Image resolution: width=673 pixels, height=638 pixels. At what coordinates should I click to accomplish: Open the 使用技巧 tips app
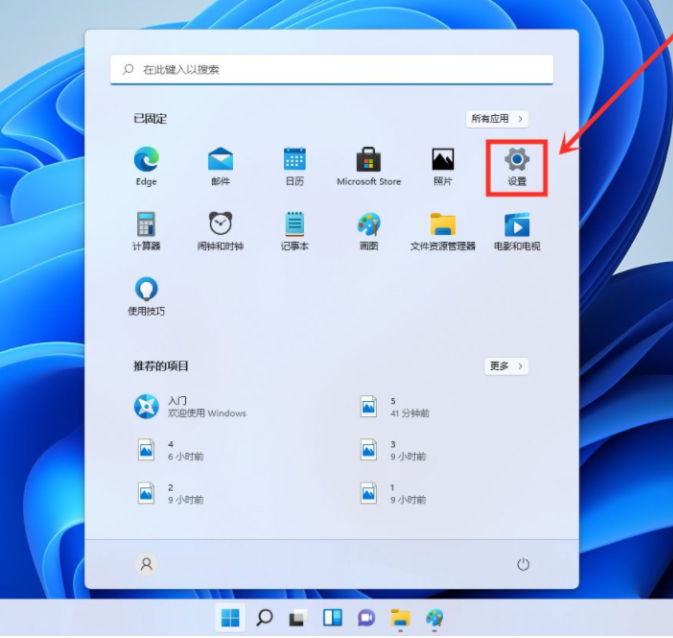(146, 296)
